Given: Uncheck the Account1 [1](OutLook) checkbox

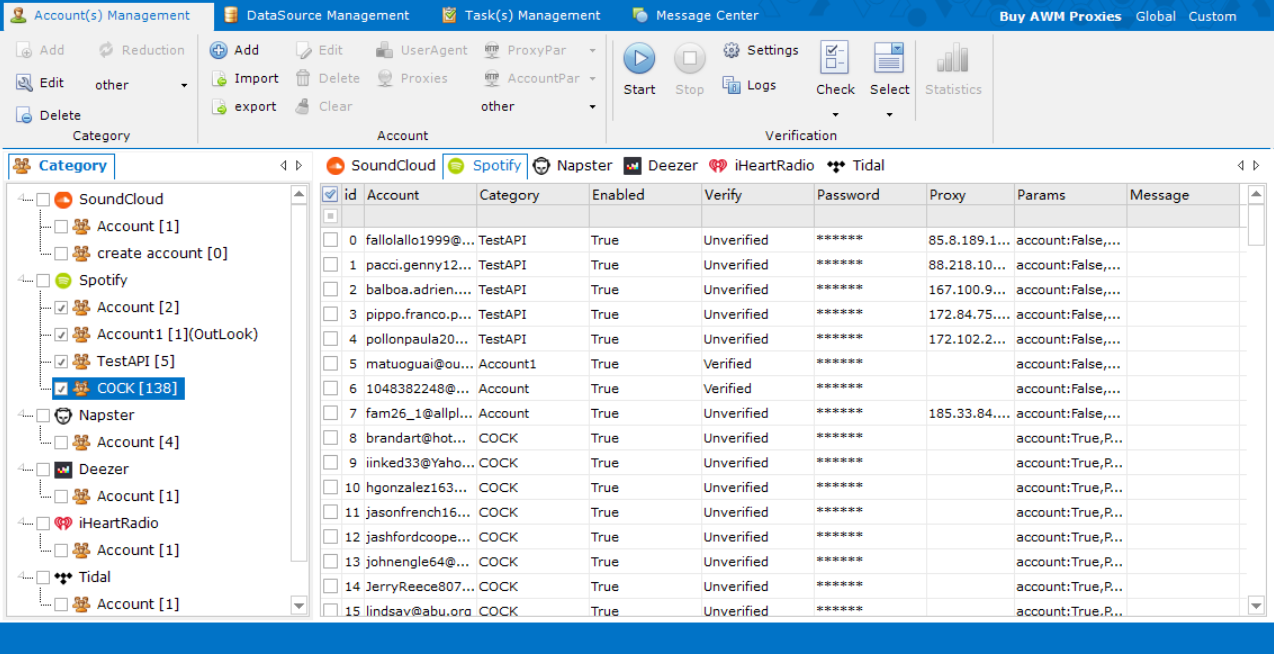Looking at the screenshot, I should (x=61, y=335).
